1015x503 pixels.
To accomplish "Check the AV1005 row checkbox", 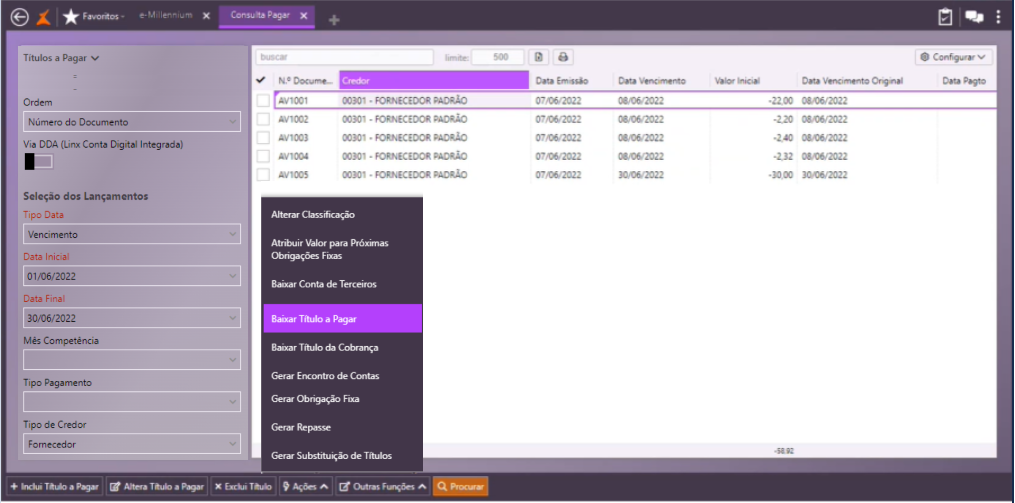I will 263,175.
